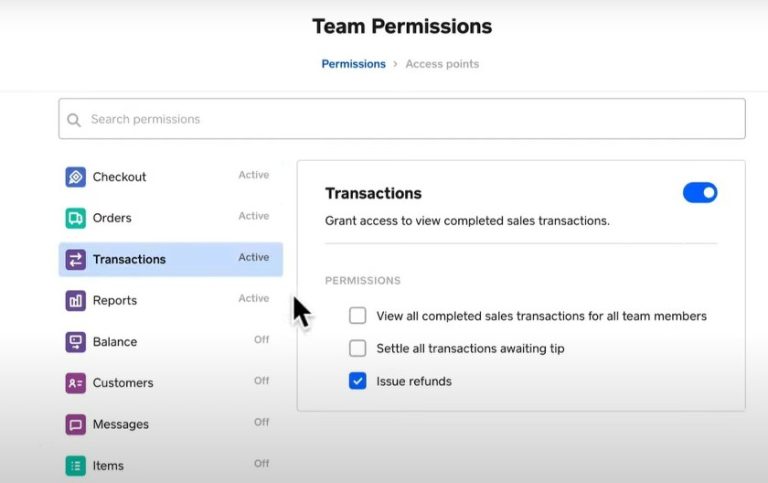
Task: Go back to Permissions breadcrumb link
Action: [x=353, y=64]
